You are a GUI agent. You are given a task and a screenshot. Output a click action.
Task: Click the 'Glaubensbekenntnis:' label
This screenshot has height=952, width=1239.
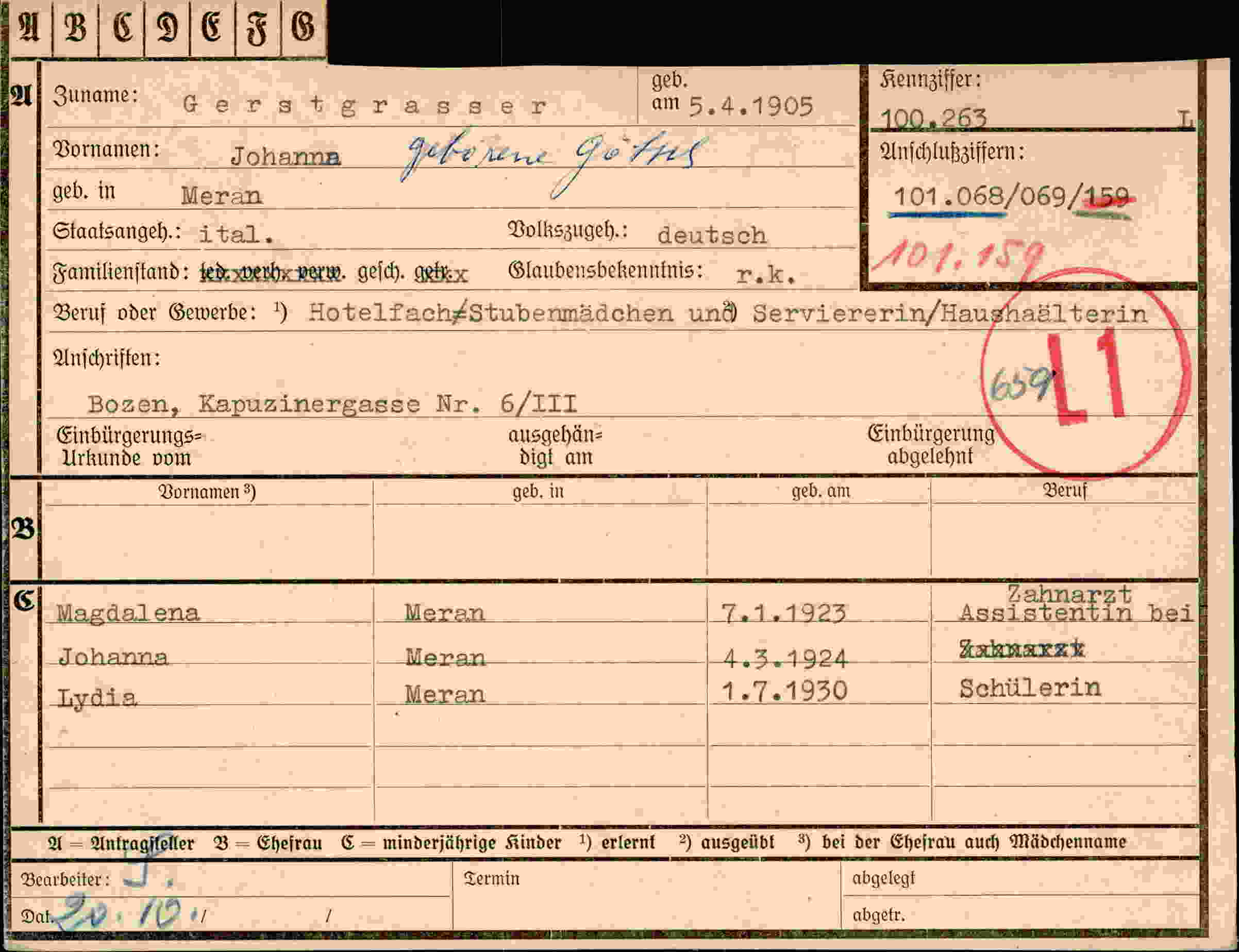(606, 270)
